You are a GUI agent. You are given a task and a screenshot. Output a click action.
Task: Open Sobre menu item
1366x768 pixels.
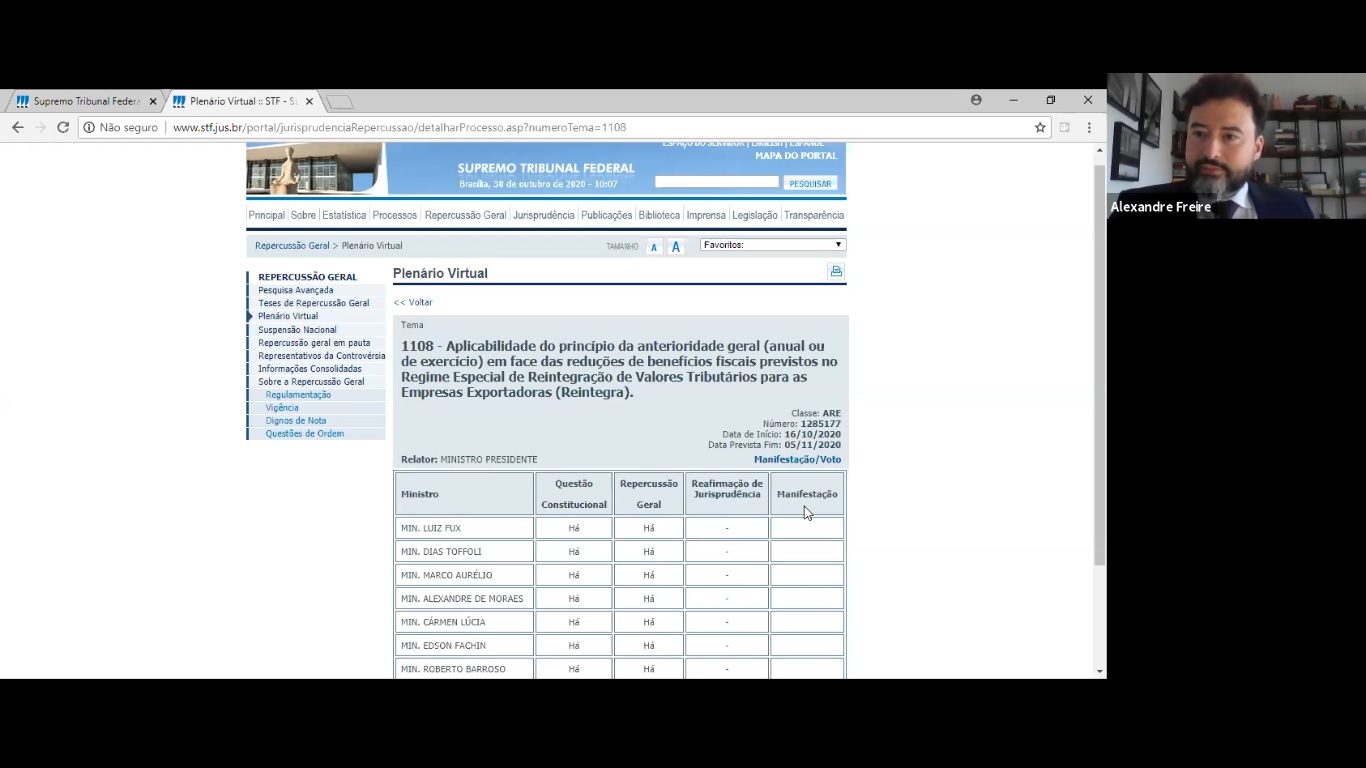pyautogui.click(x=303, y=215)
